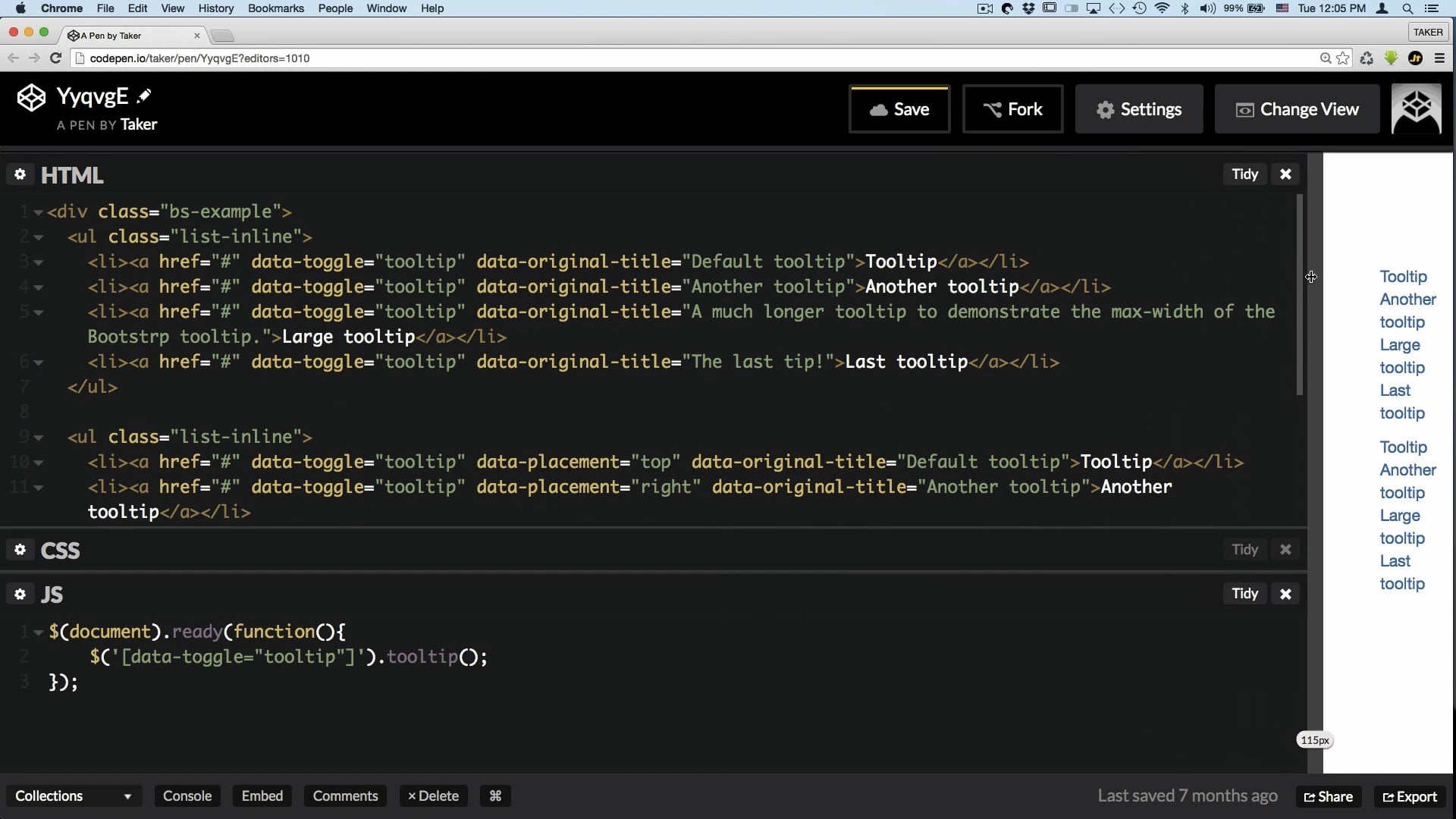1456x819 pixels.
Task: Open JS editor settings gear
Action: coord(20,594)
